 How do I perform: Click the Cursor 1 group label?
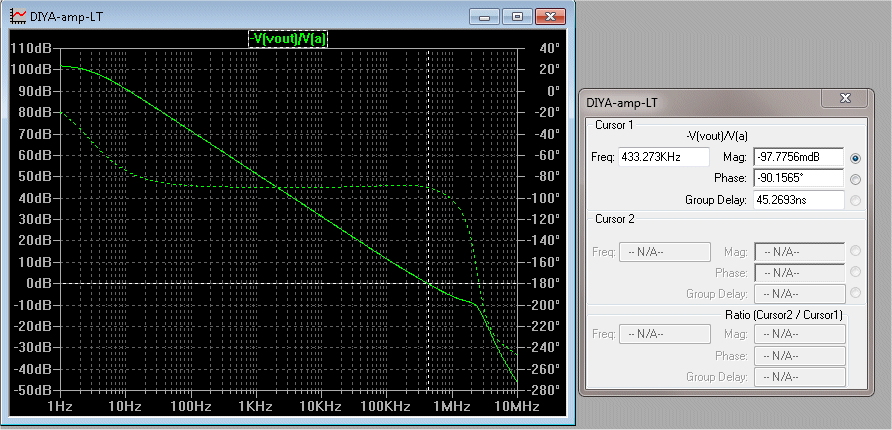pyautogui.click(x=613, y=125)
